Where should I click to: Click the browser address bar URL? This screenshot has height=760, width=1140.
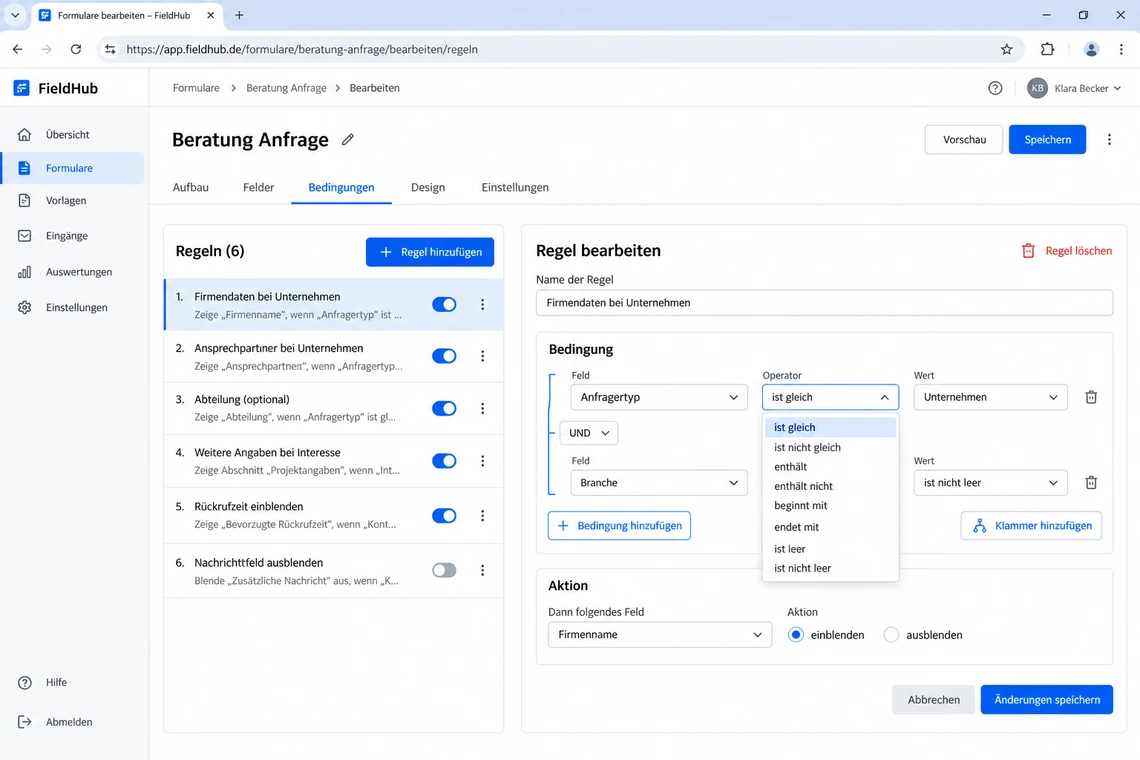click(x=302, y=49)
